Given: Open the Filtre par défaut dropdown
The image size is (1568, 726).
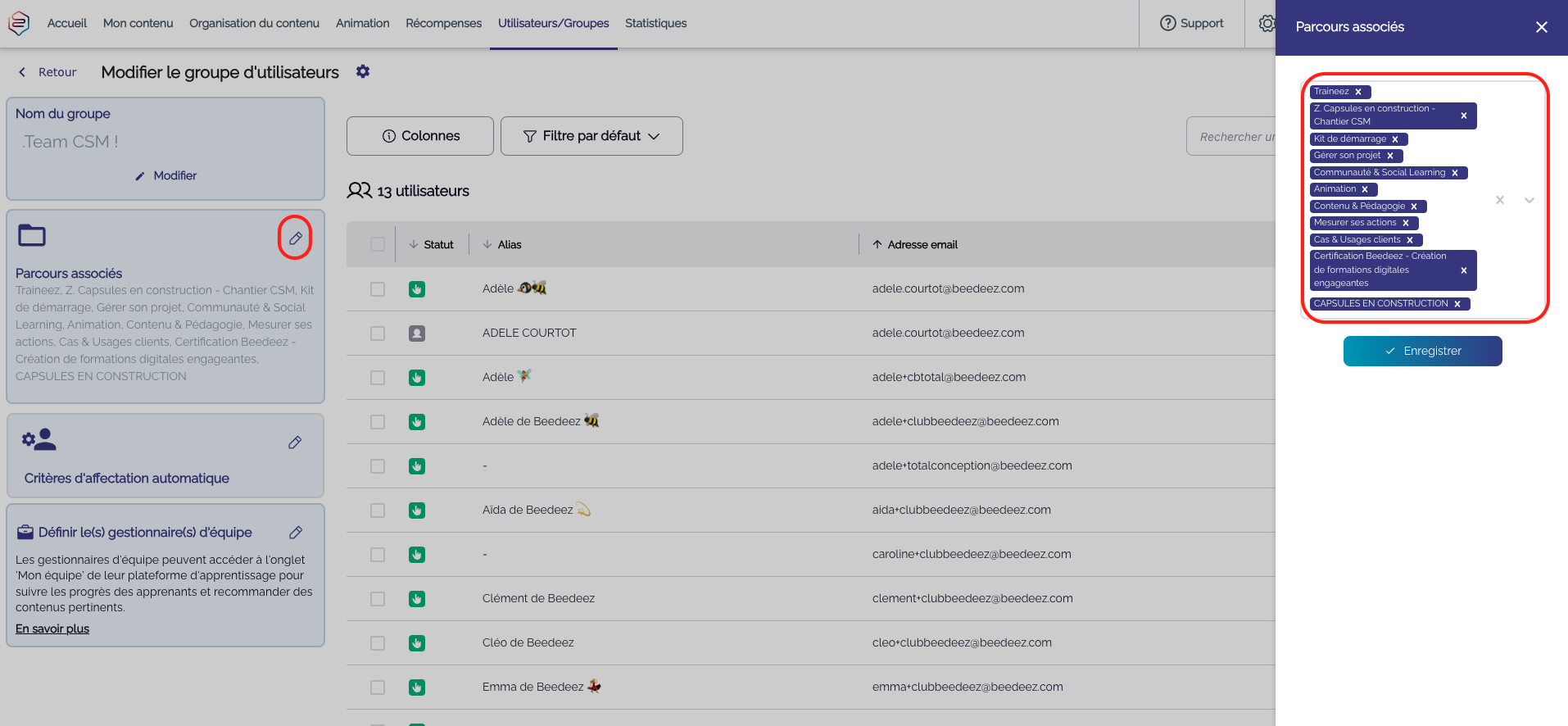Looking at the screenshot, I should 591,136.
